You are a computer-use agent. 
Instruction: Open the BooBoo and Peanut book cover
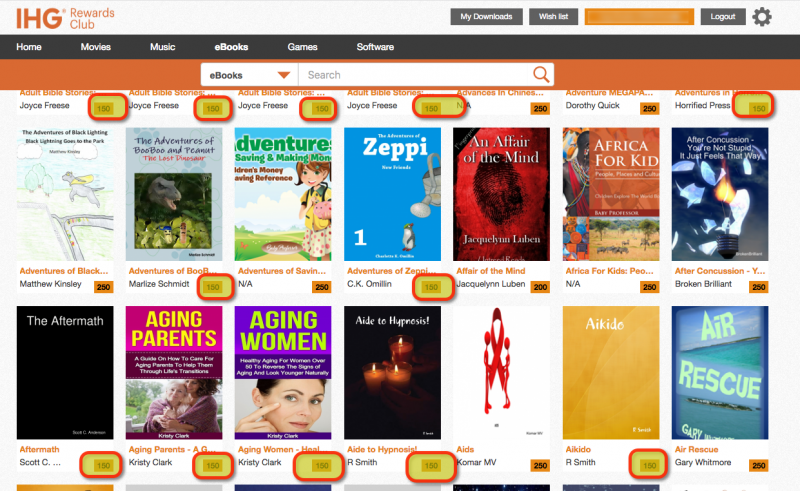[x=174, y=194]
